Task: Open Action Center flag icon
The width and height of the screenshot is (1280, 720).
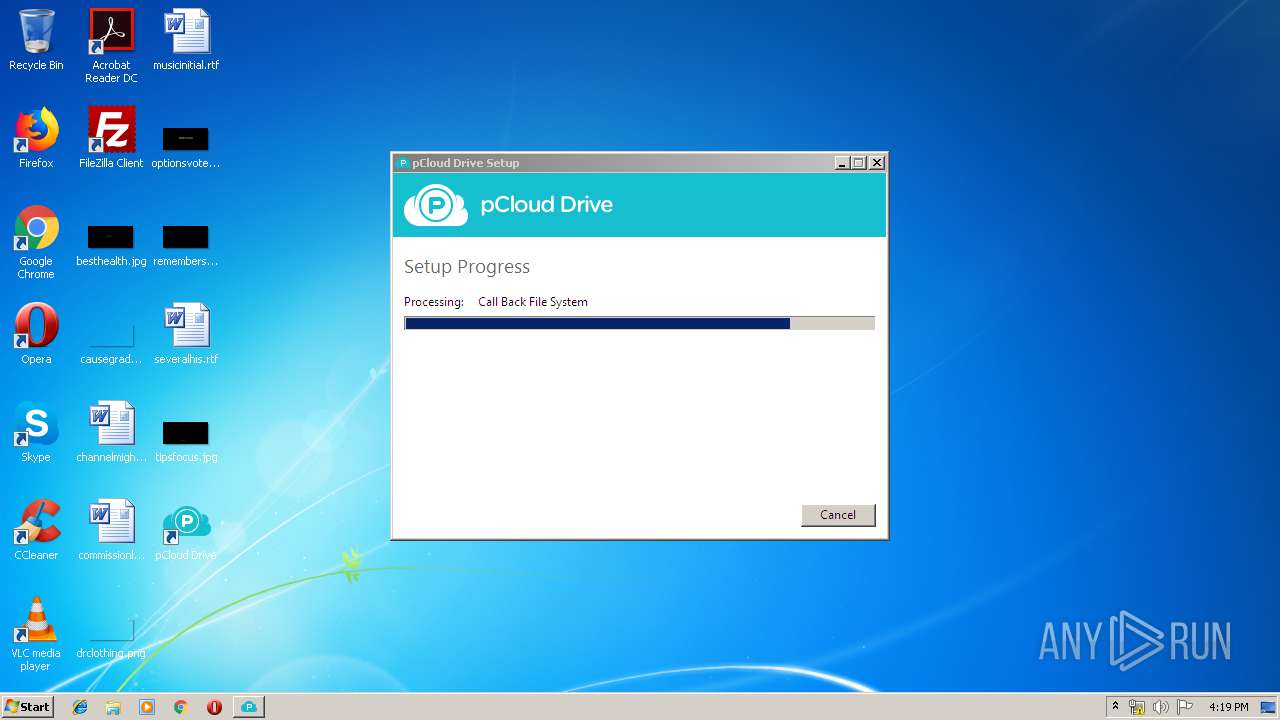Action: 1184,707
